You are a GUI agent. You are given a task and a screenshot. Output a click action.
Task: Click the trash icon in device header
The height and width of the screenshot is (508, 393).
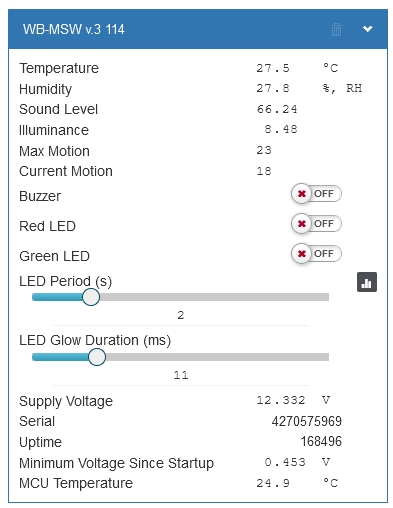click(336, 29)
